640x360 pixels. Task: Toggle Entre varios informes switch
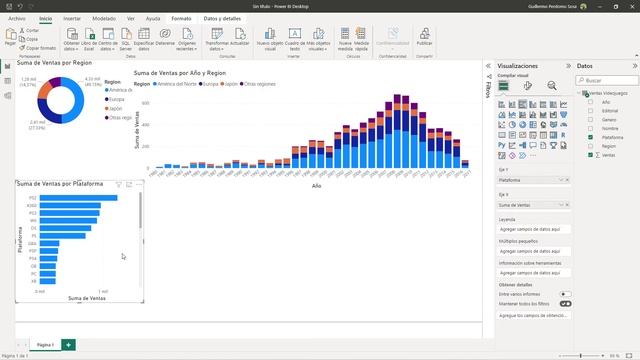(565, 294)
